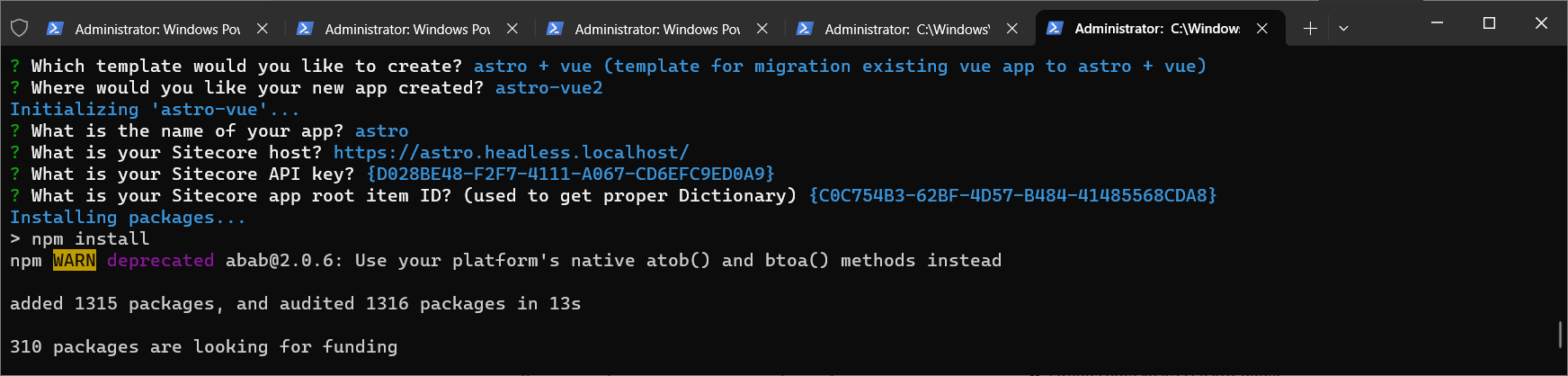
Task: Close the terminal window
Action: tap(1541, 23)
